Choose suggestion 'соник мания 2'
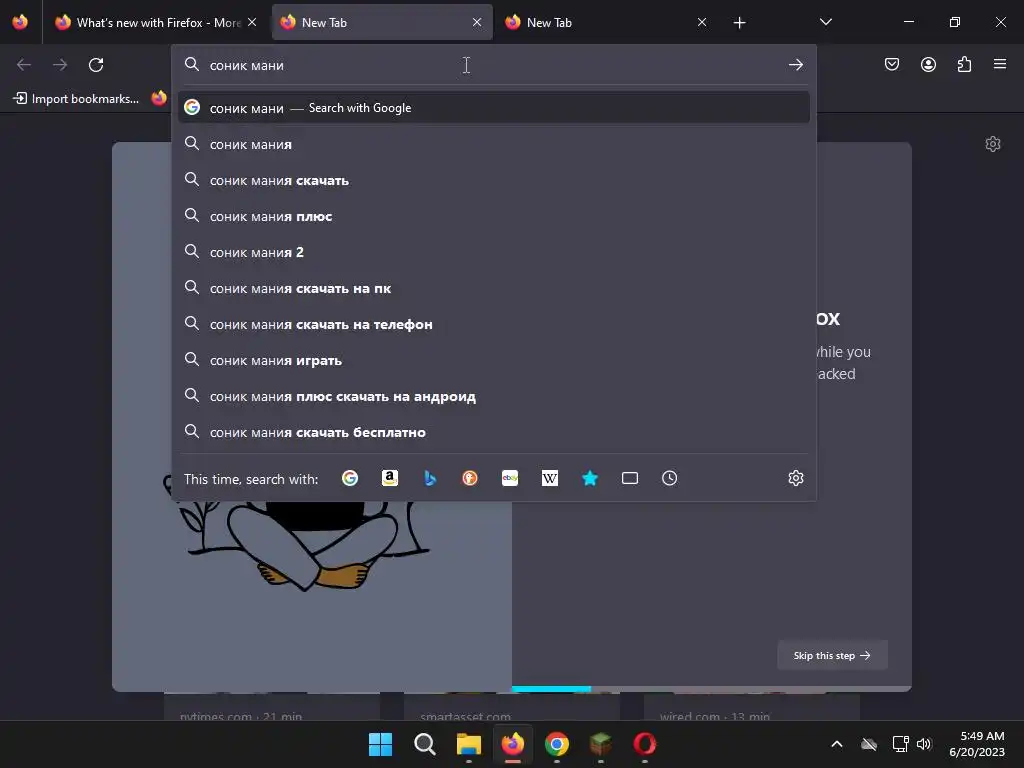This screenshot has height=768, width=1024. click(494, 252)
